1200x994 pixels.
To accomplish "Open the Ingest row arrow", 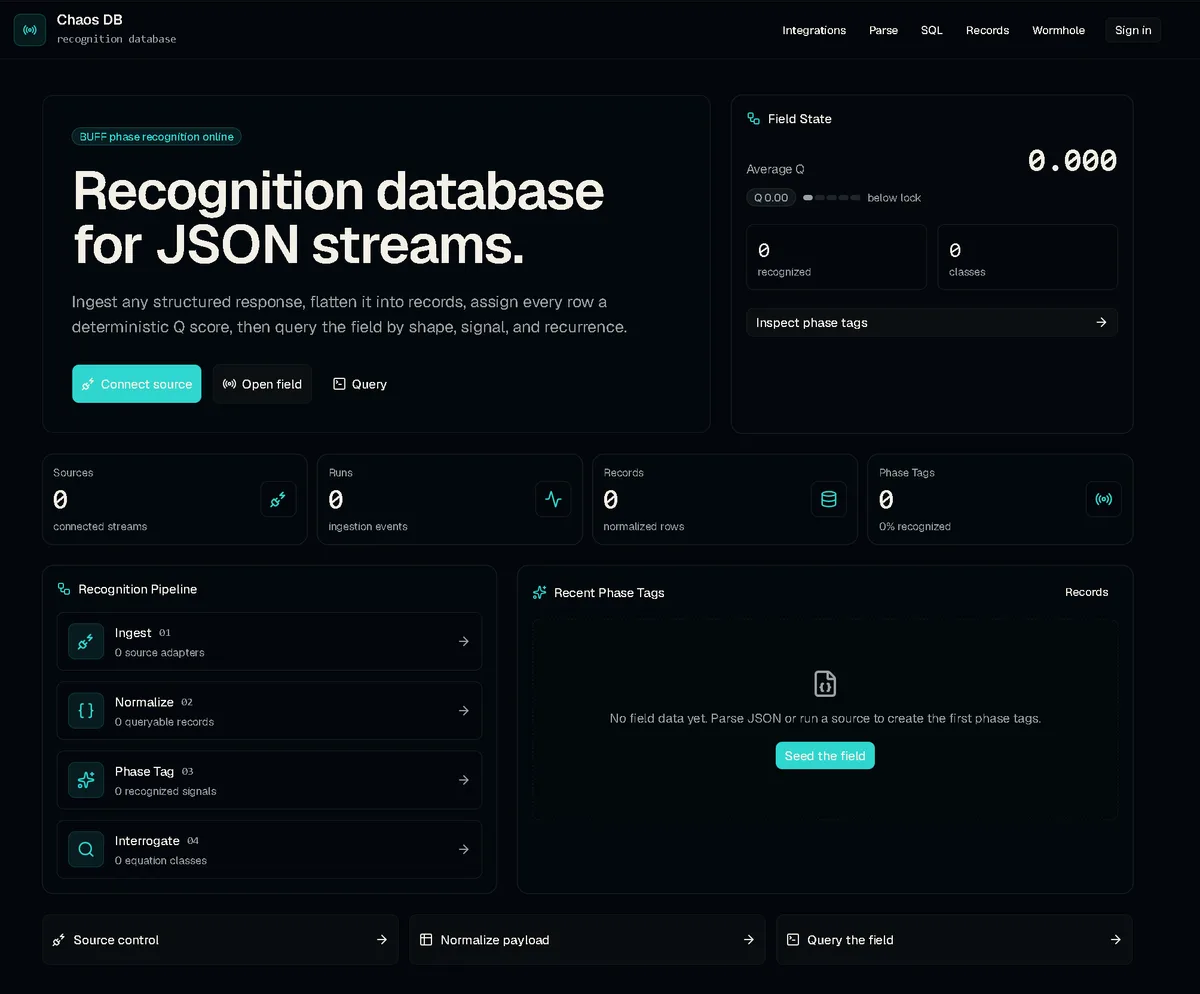I will click(x=464, y=641).
